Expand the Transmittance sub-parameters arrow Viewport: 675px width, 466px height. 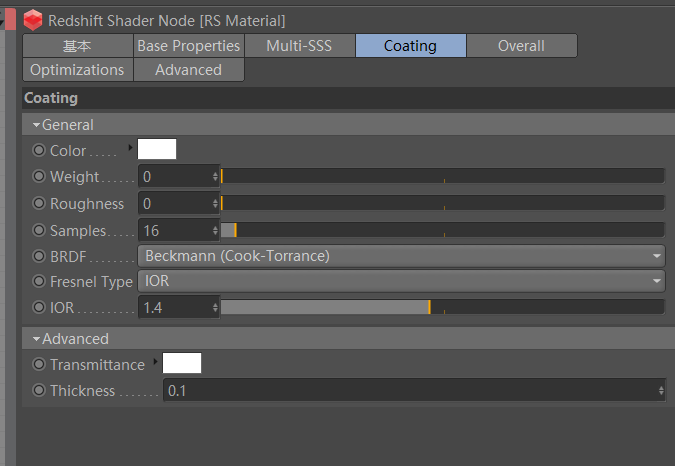(x=155, y=362)
